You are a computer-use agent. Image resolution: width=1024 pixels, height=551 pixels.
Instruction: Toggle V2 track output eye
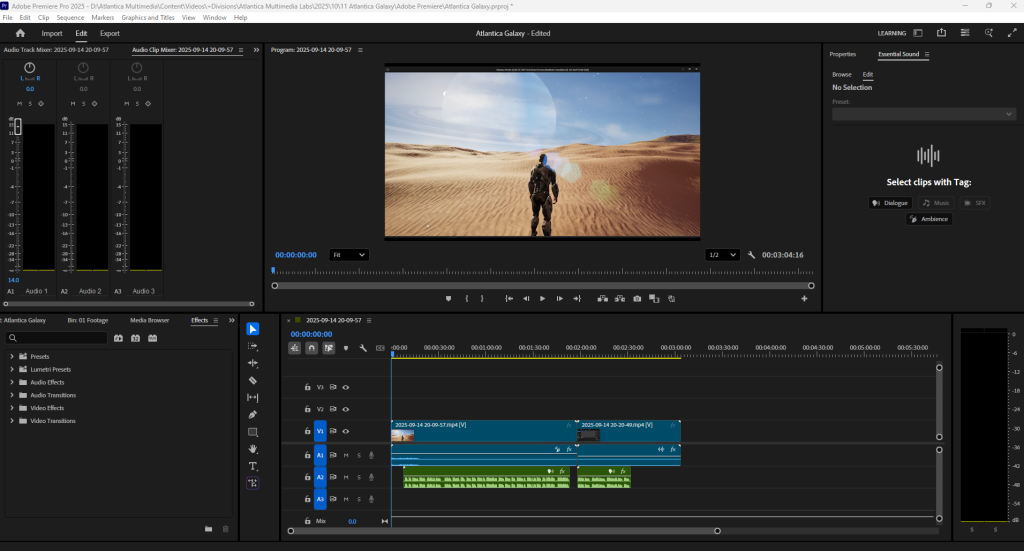pos(345,409)
